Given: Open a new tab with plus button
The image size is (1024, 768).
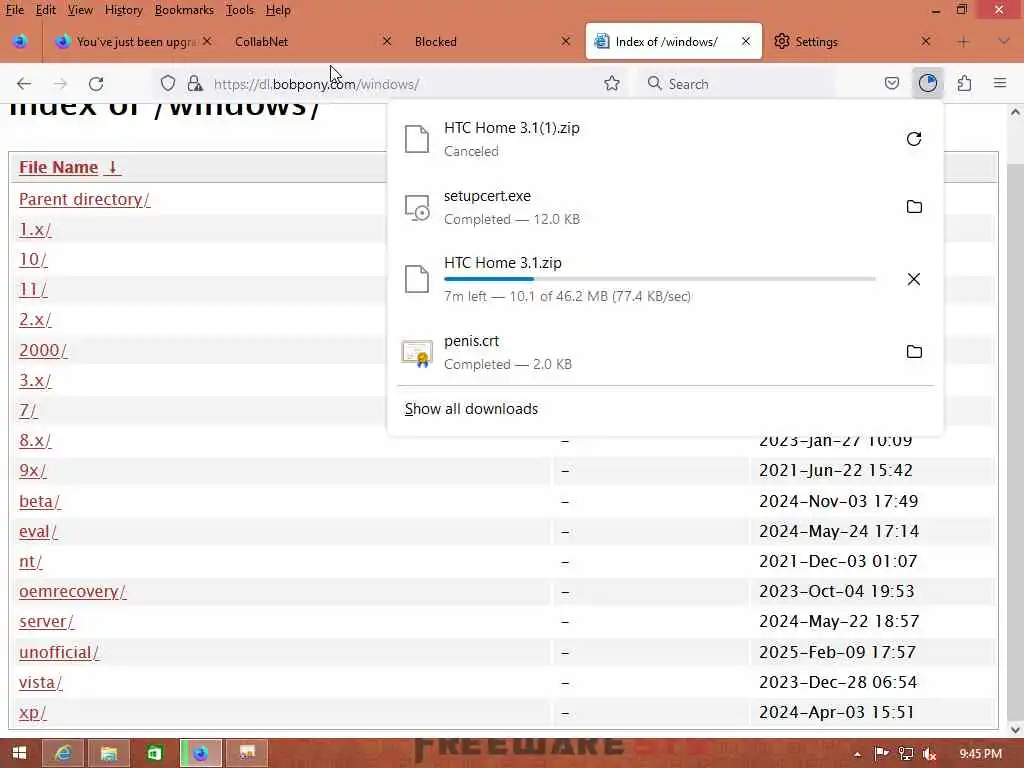Looking at the screenshot, I should (963, 42).
